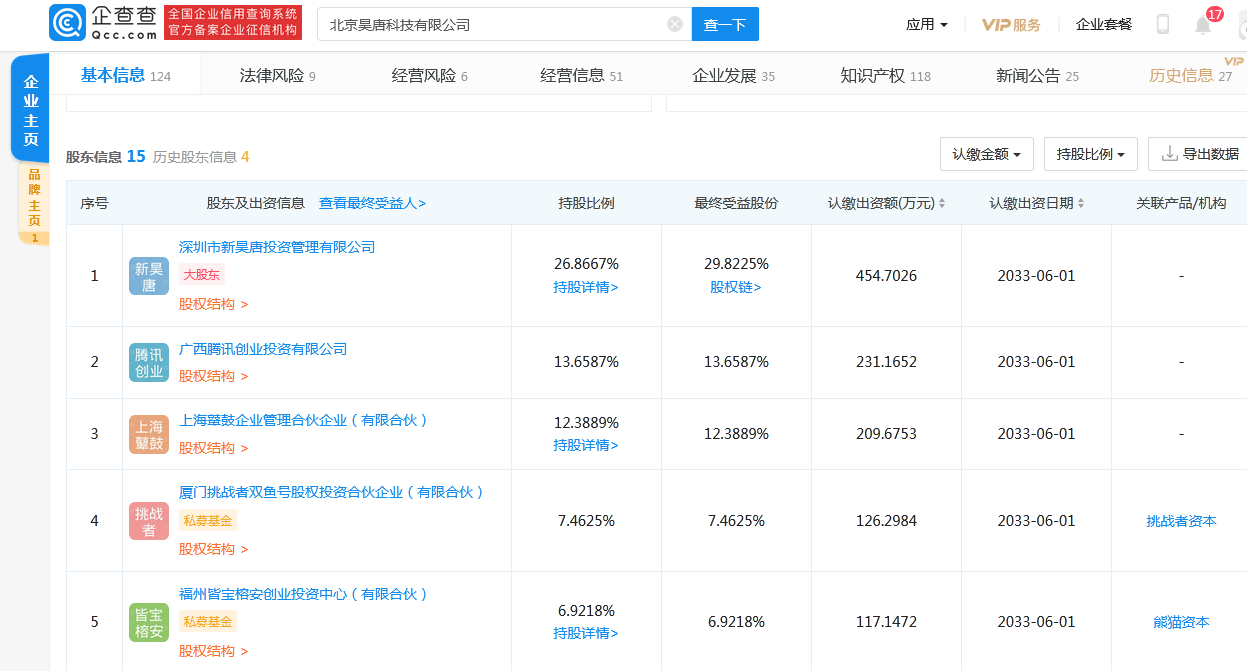
Task: Switch to 基本信息 tab
Action: [126, 75]
